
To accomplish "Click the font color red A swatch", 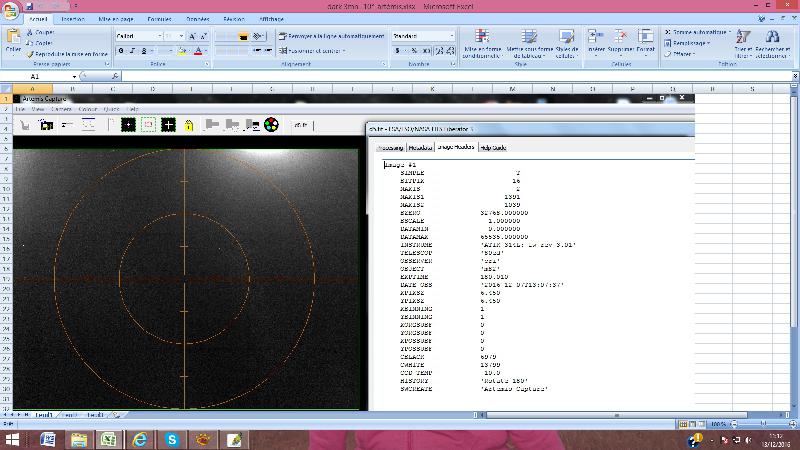I will (x=198, y=51).
